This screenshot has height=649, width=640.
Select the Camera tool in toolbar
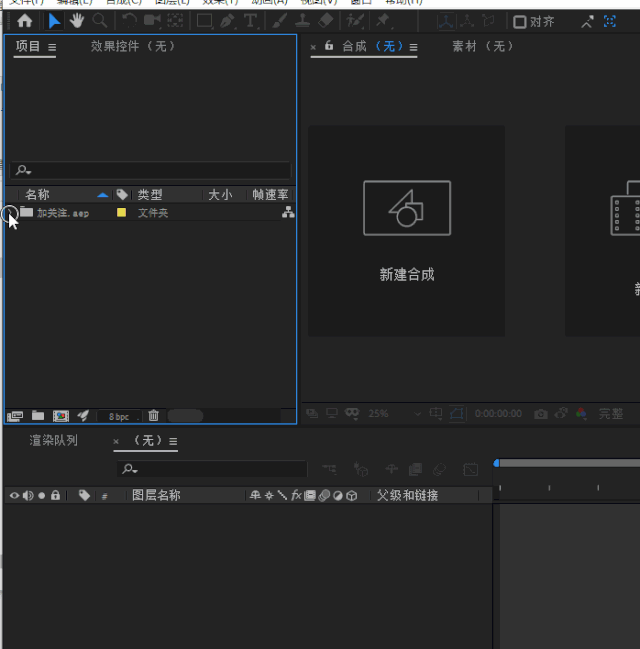click(x=152, y=20)
